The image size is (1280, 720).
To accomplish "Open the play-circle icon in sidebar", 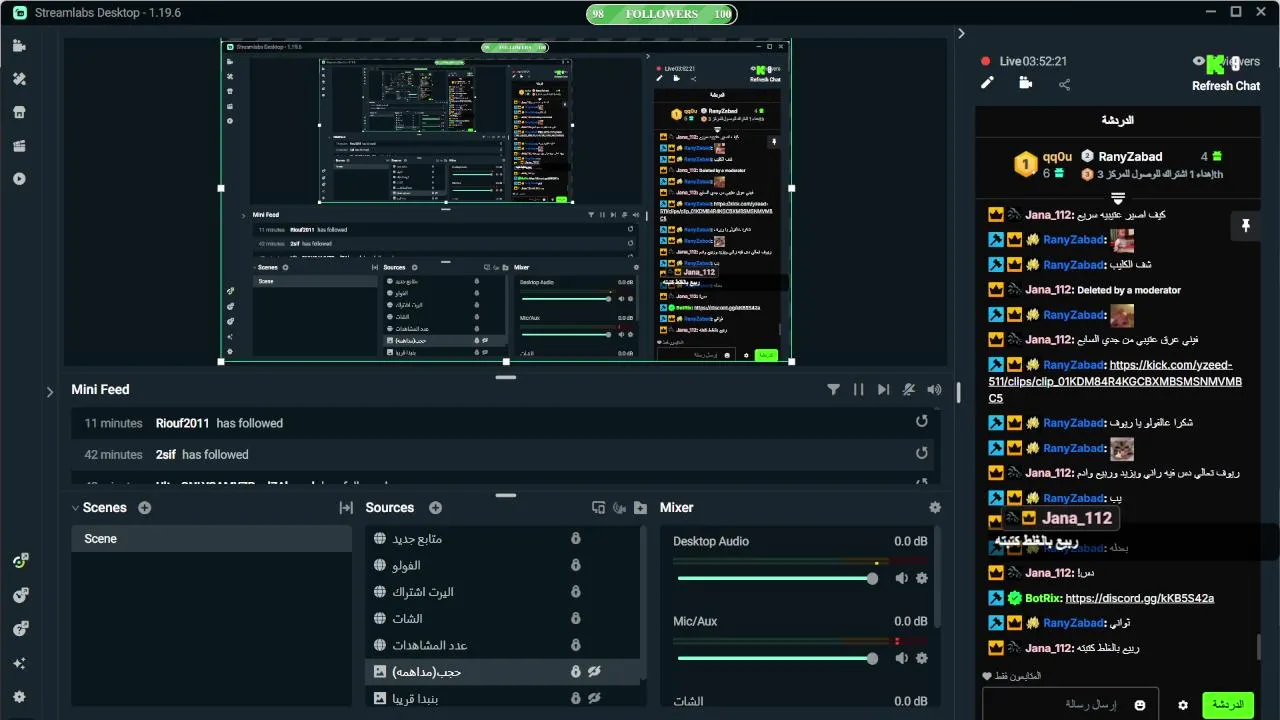I will tap(19, 179).
